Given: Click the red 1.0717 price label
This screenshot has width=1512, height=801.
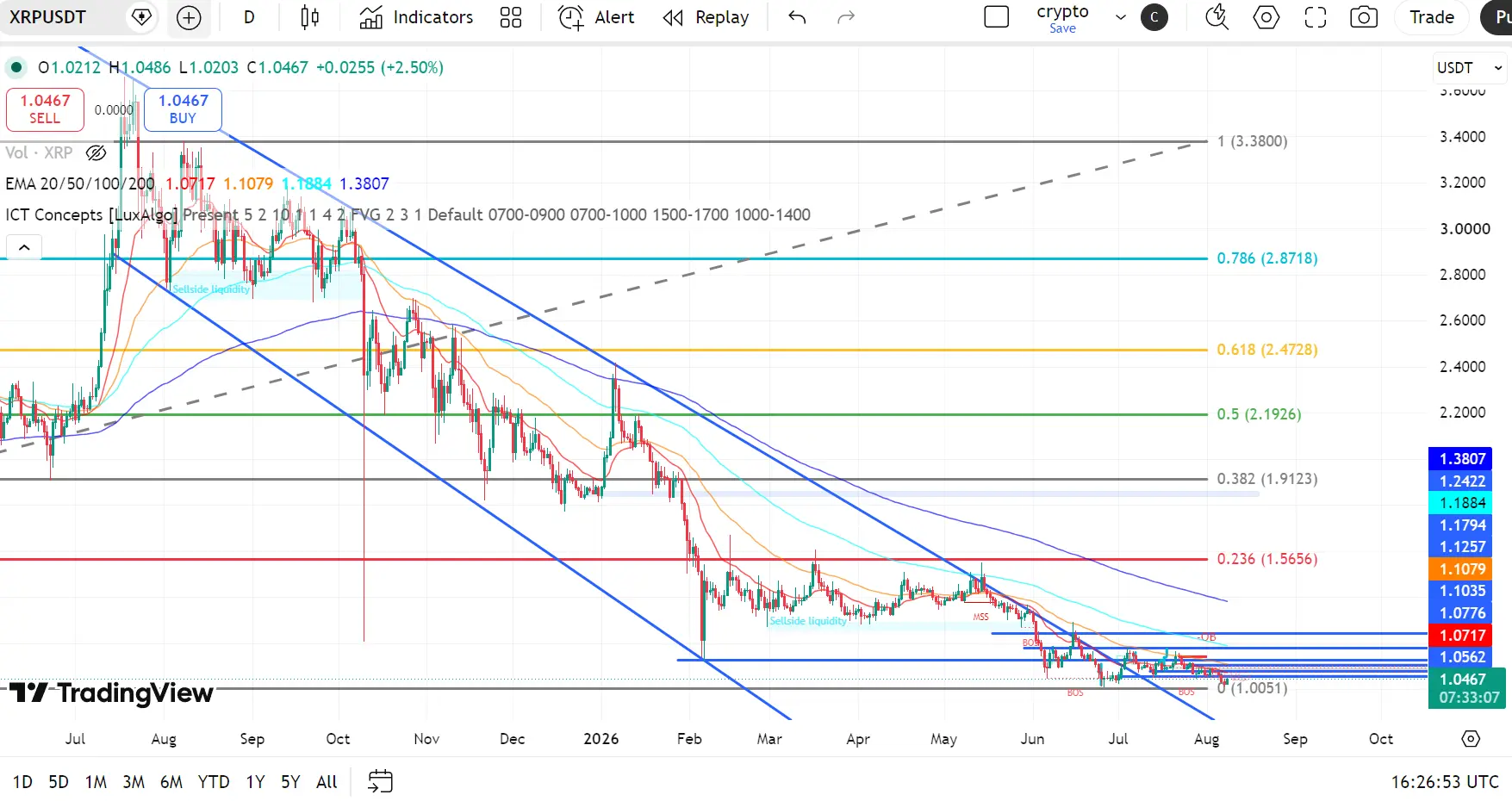Looking at the screenshot, I should (1462, 636).
